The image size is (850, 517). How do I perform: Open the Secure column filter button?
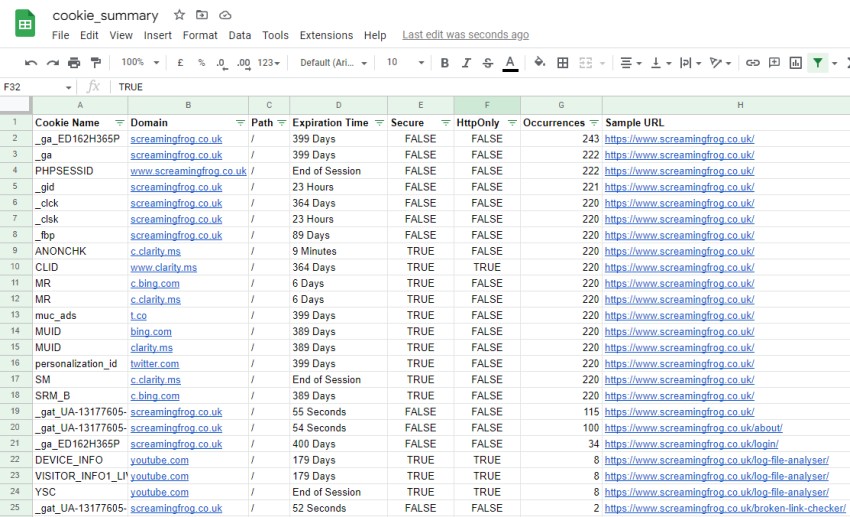pos(446,123)
